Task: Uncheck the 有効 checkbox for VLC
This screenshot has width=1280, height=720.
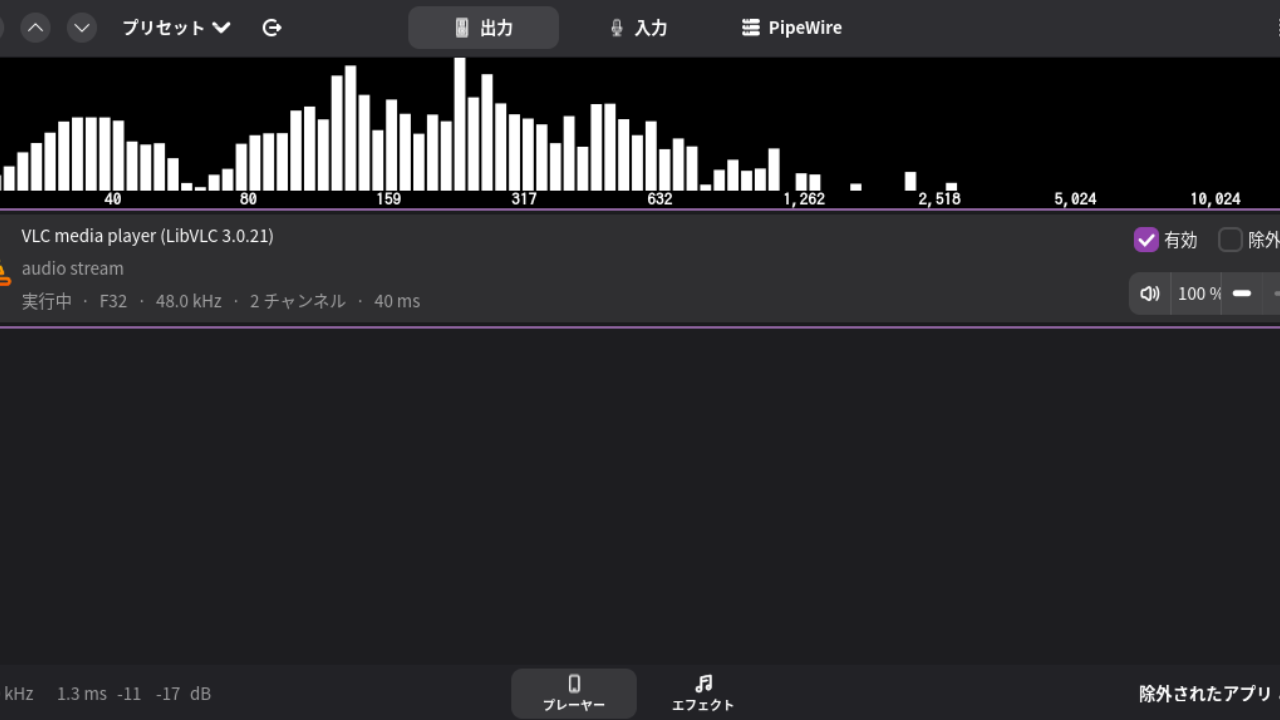Action: (x=1146, y=240)
